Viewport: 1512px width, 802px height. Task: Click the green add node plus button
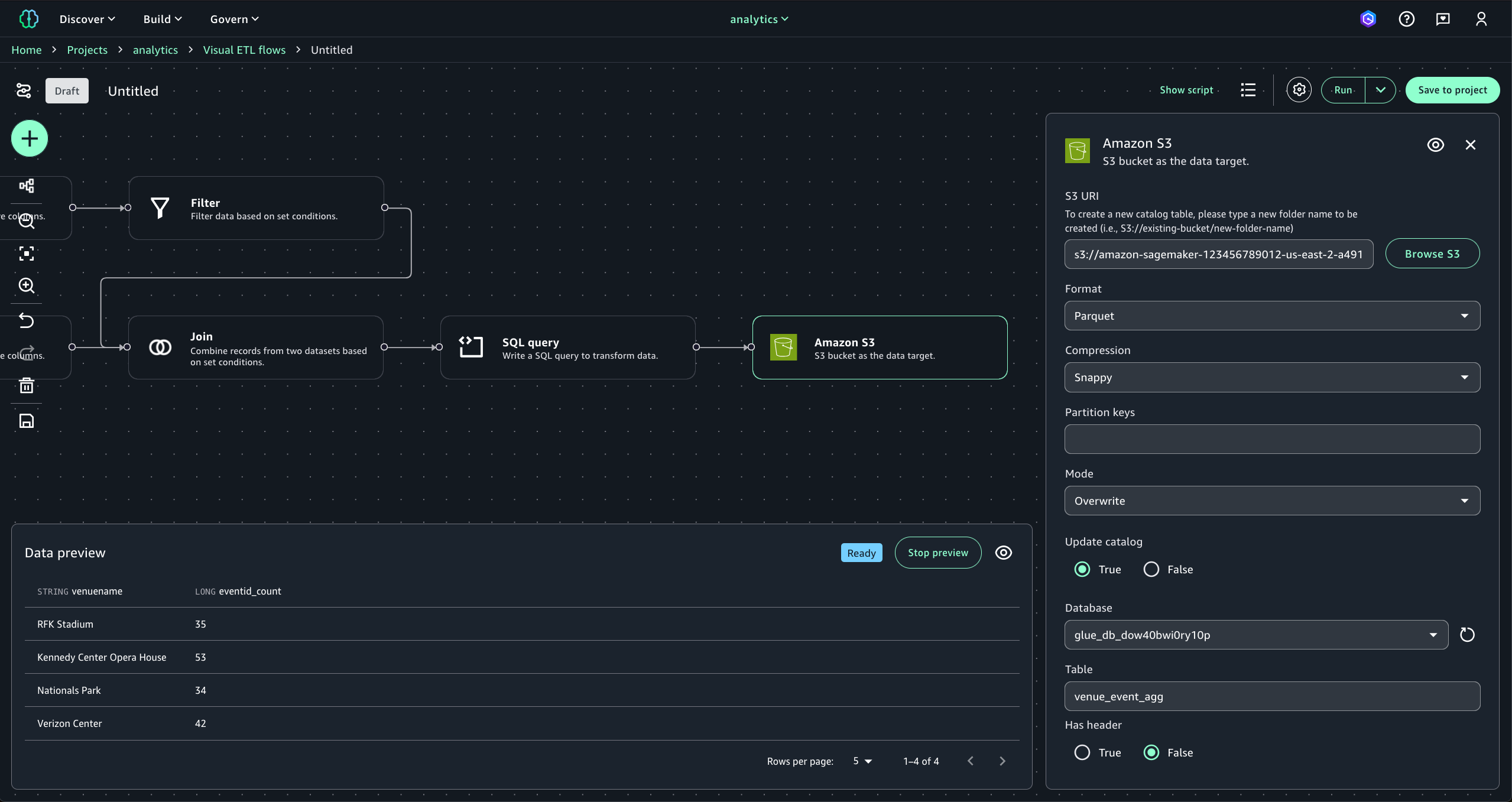click(x=30, y=138)
